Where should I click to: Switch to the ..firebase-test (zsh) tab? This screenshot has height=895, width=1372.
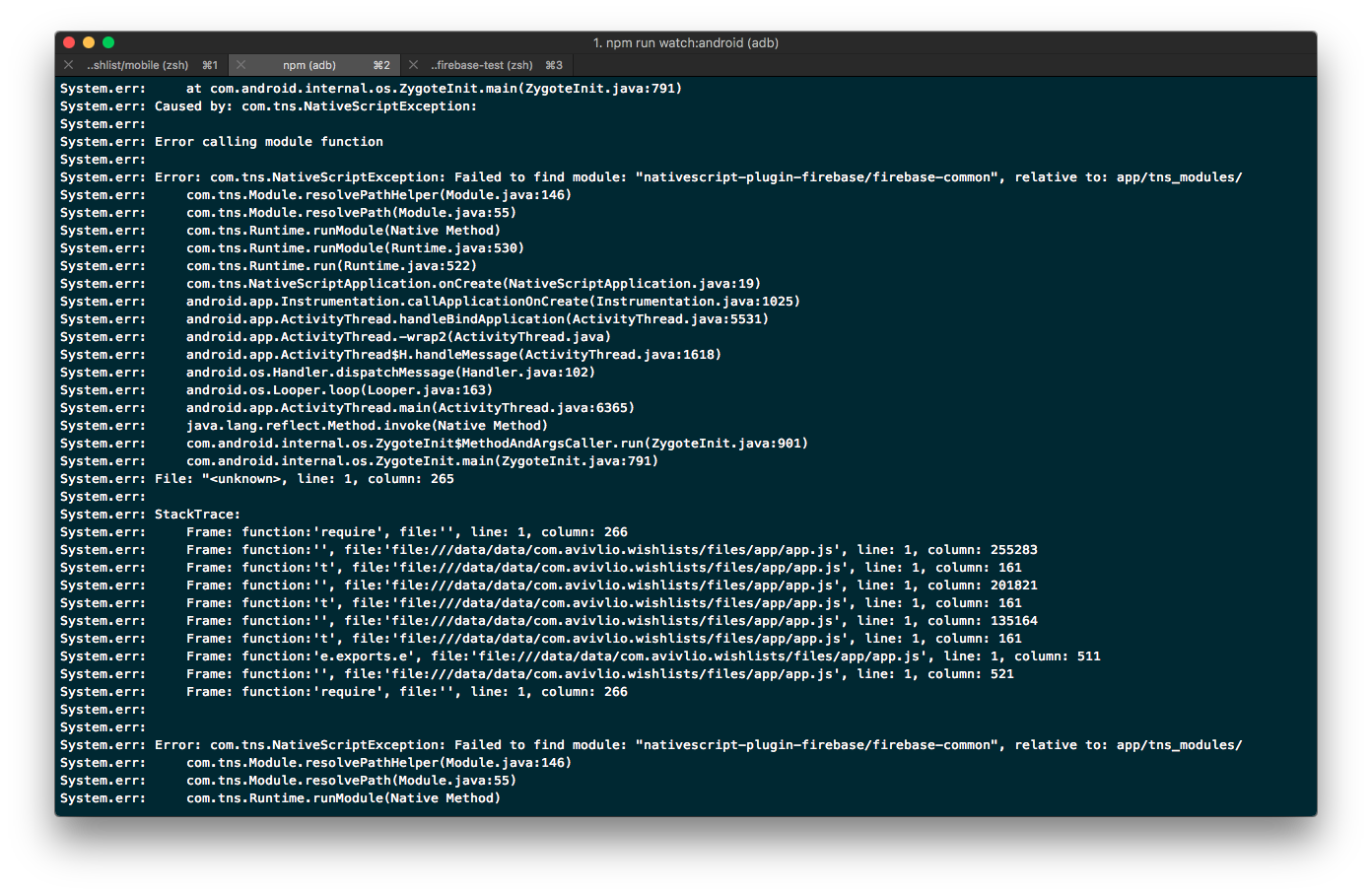pos(483,65)
